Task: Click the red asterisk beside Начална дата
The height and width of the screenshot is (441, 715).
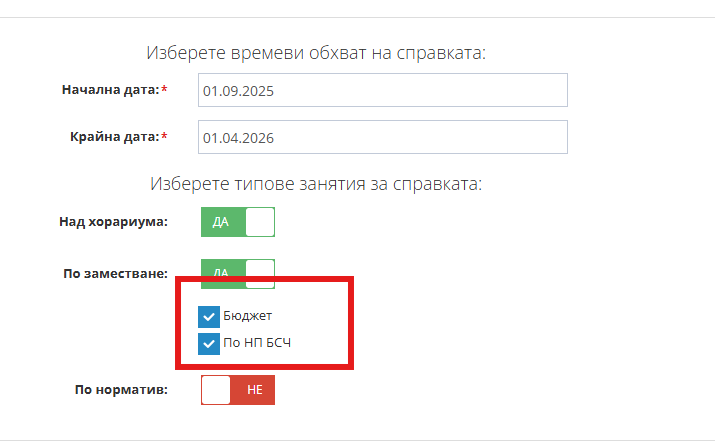Action: click(x=164, y=90)
